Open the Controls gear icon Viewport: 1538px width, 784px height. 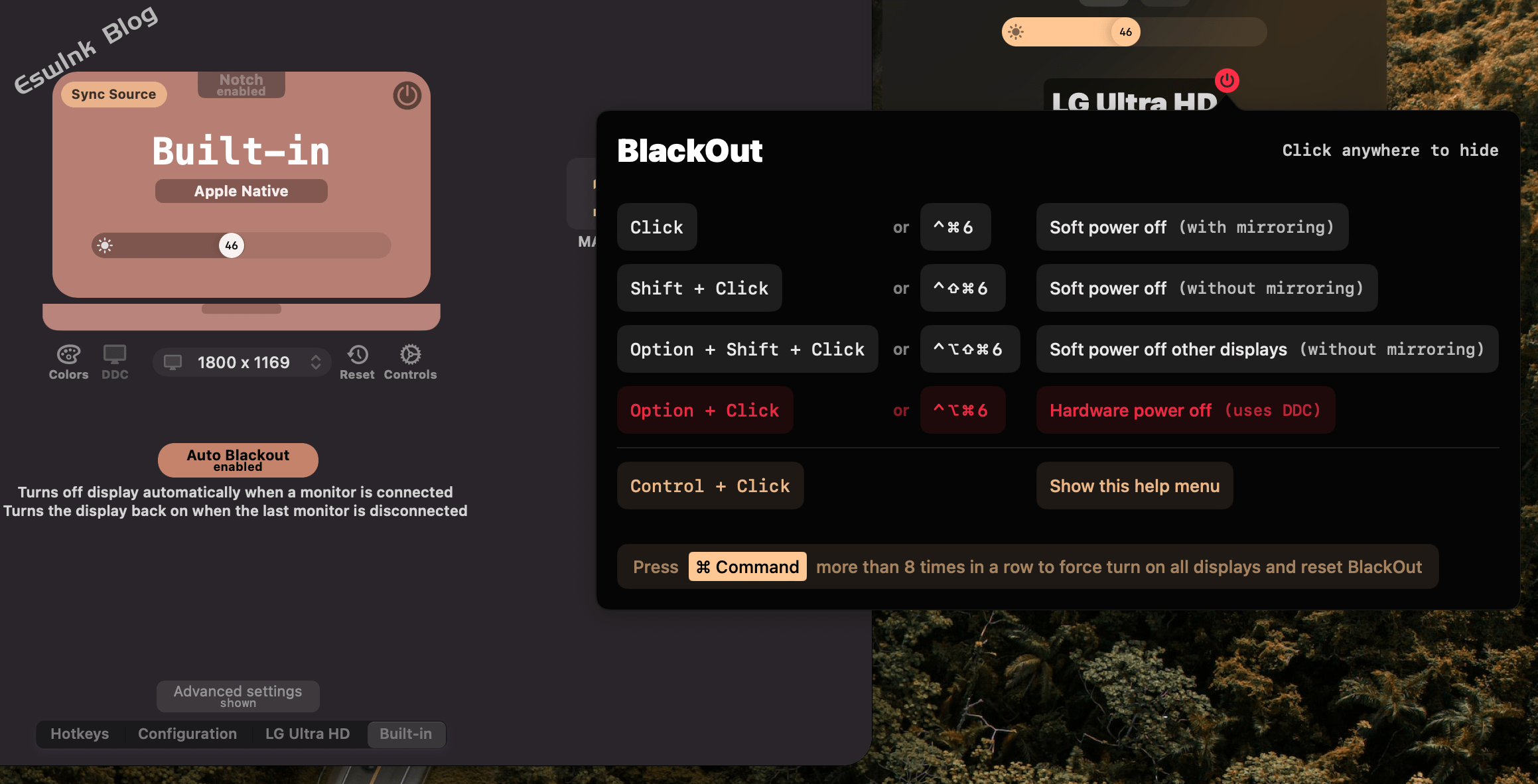tap(410, 355)
